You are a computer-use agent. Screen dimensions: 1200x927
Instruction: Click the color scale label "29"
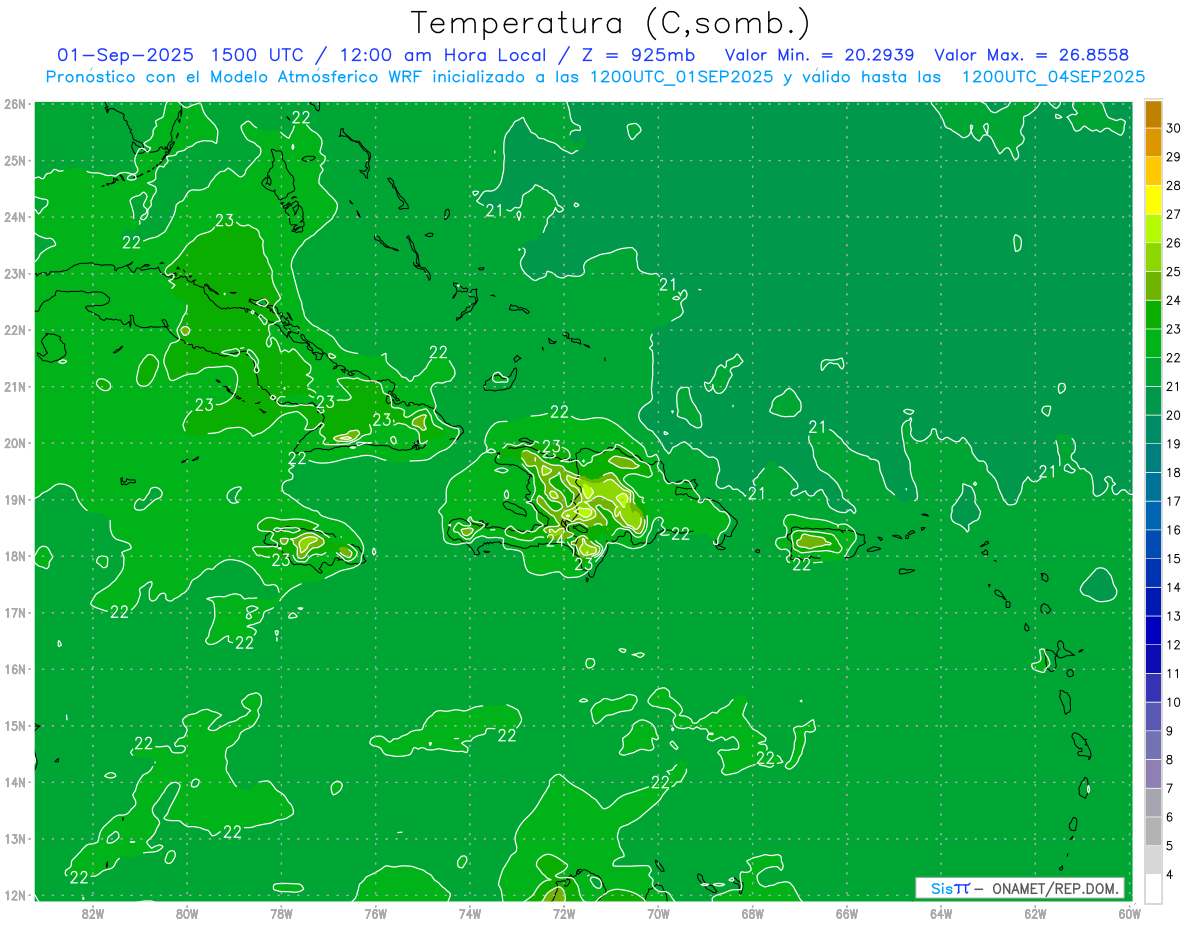(x=1173, y=157)
